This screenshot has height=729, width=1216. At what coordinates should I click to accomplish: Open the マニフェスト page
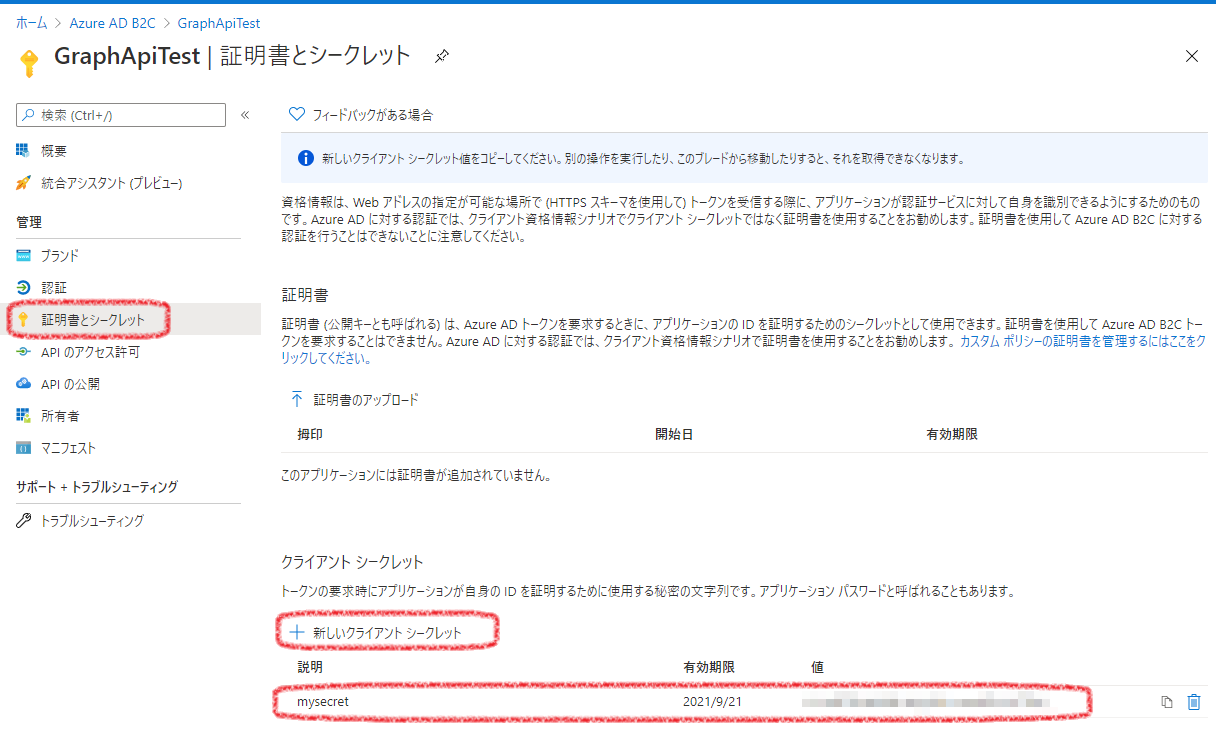[68, 448]
